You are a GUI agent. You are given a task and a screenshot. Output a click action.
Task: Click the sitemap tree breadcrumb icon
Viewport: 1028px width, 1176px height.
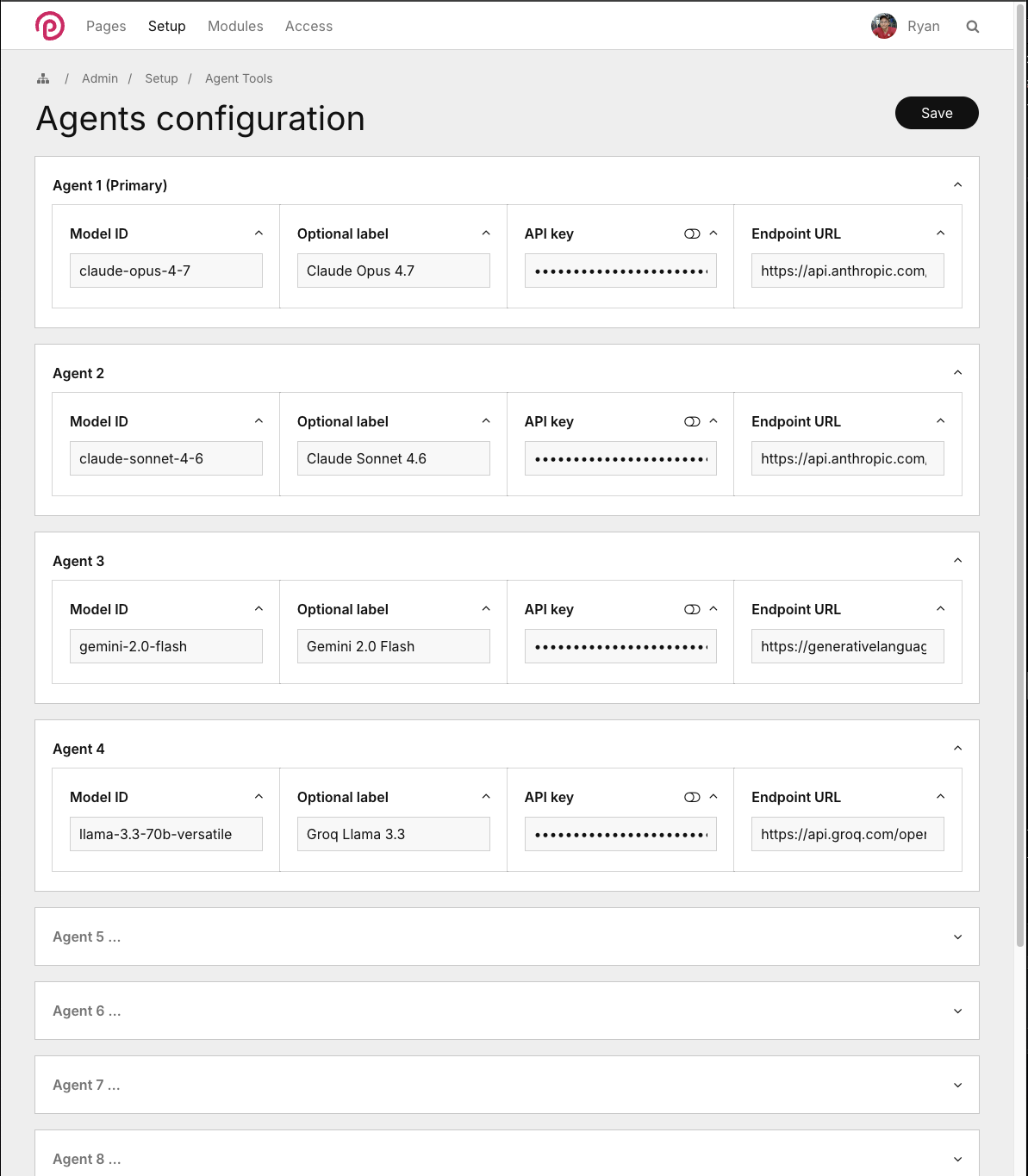coord(43,78)
